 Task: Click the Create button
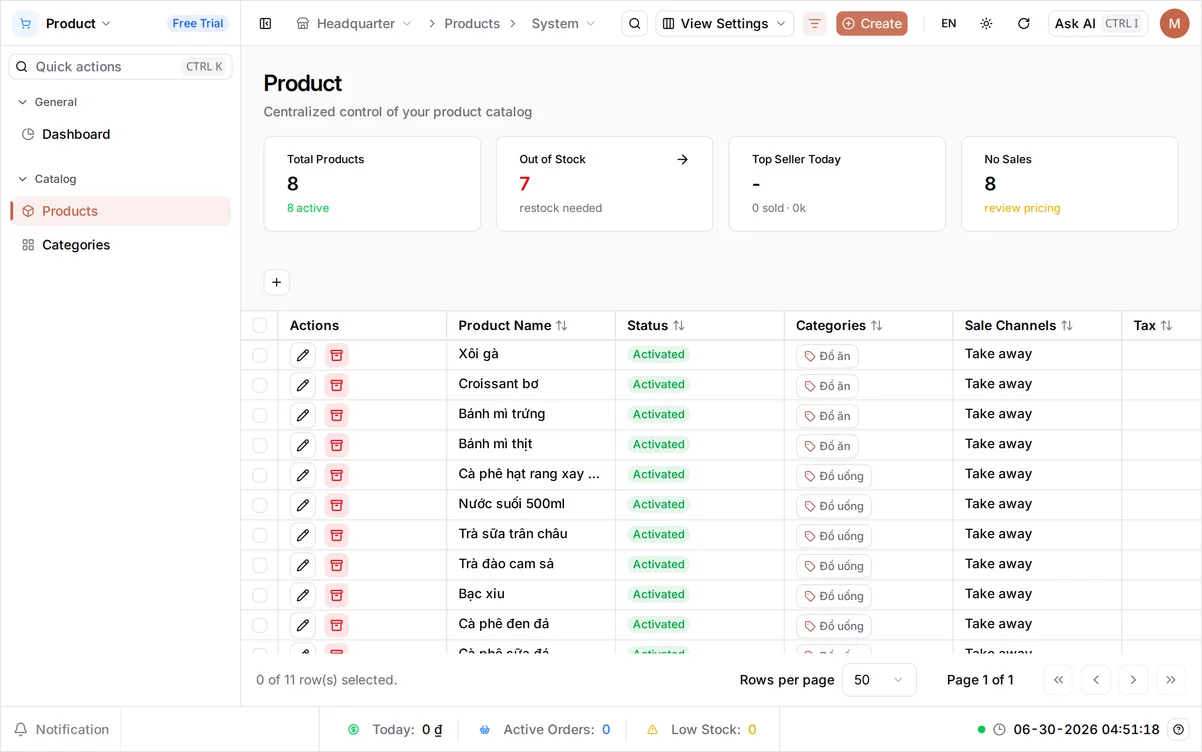(x=872, y=23)
